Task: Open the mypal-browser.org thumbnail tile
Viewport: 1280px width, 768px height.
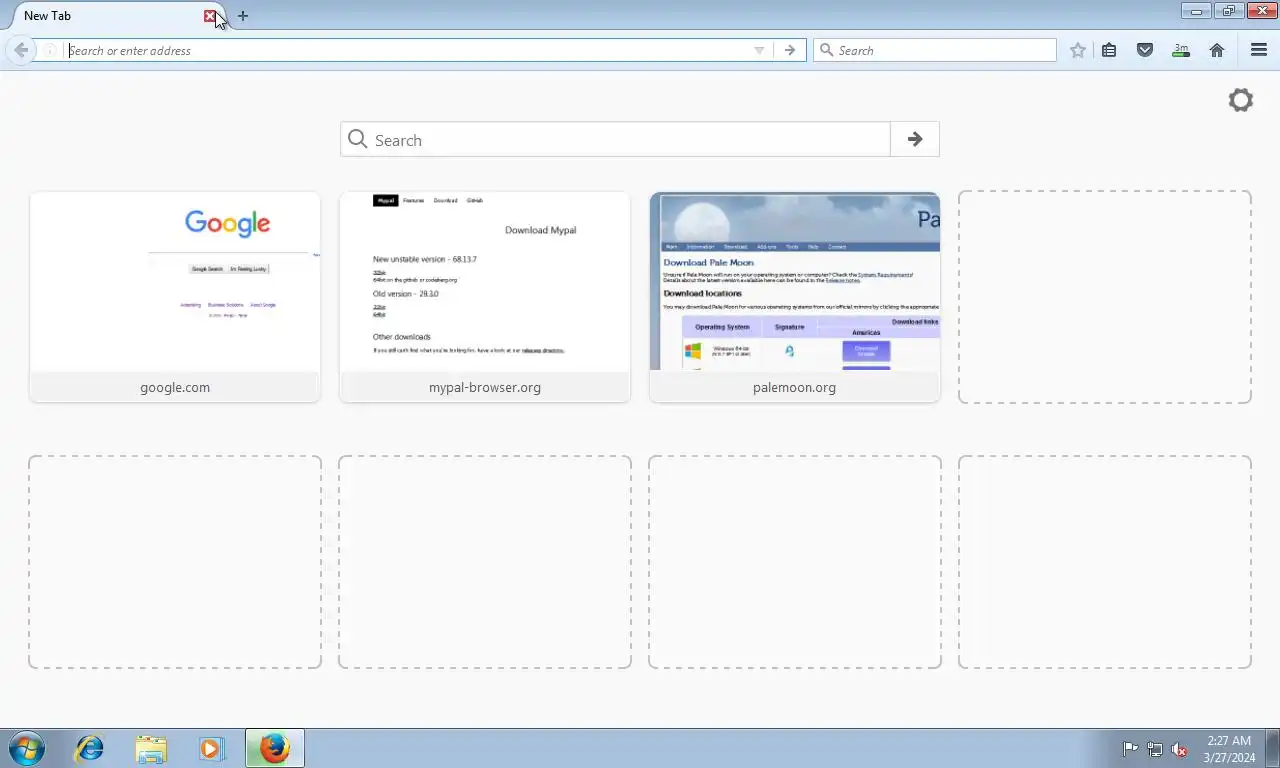Action: tap(485, 297)
